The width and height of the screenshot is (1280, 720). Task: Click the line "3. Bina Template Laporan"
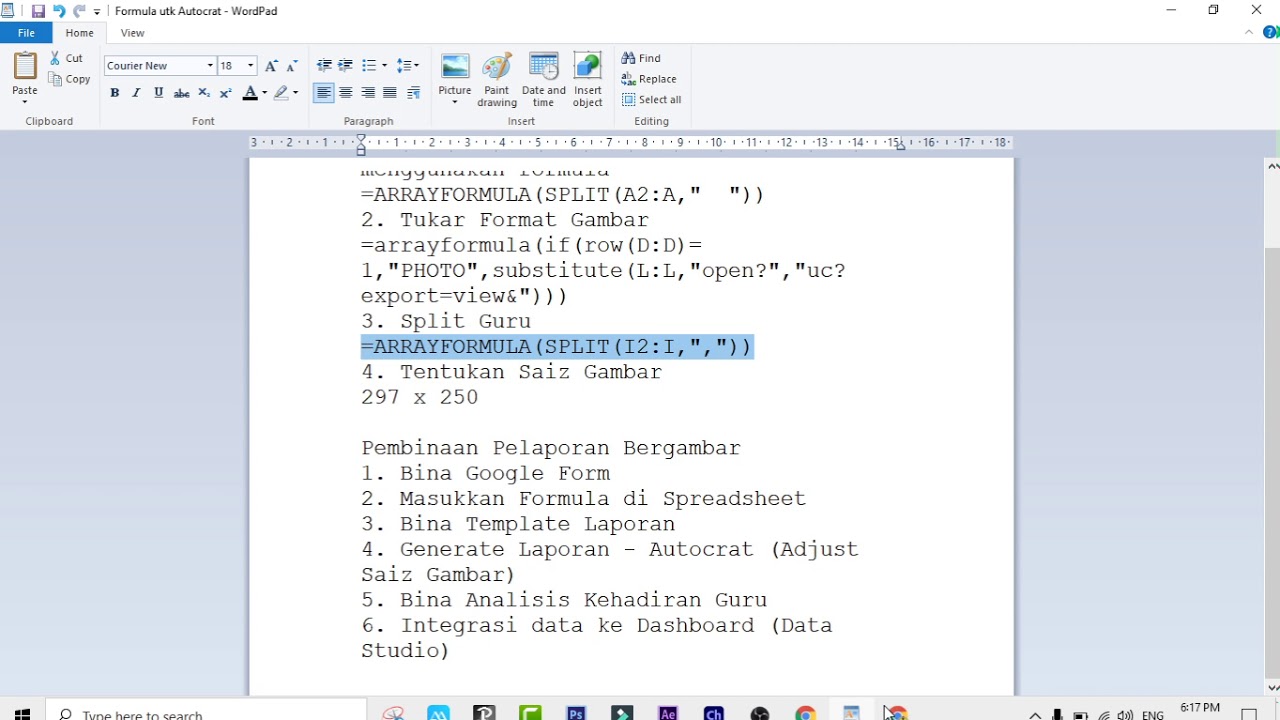pos(518,524)
